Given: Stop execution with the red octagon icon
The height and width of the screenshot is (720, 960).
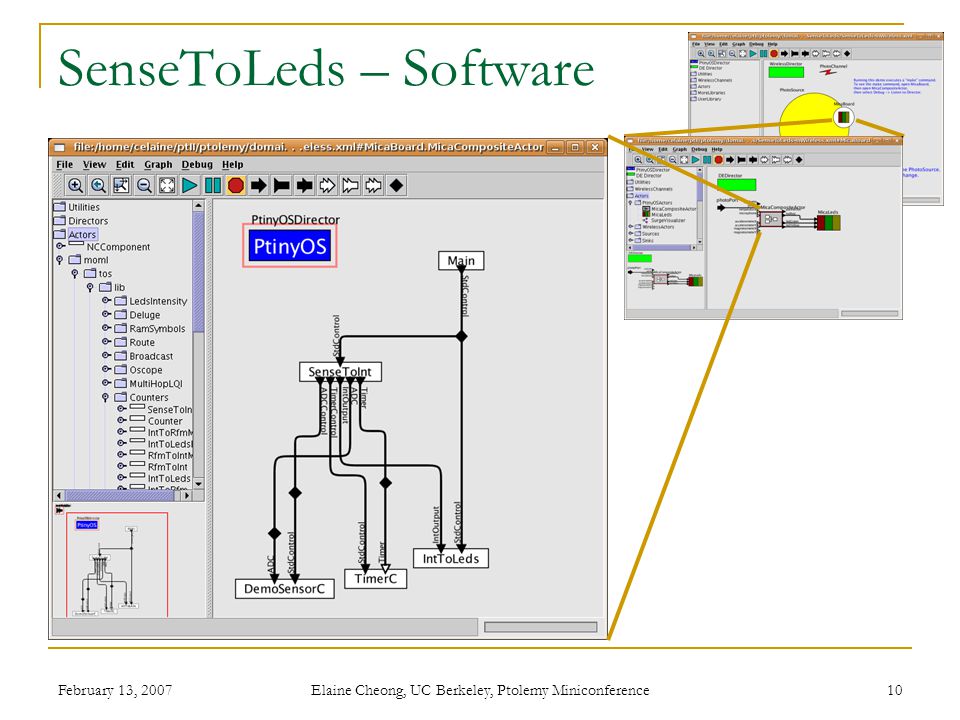Looking at the screenshot, I should coord(236,185).
